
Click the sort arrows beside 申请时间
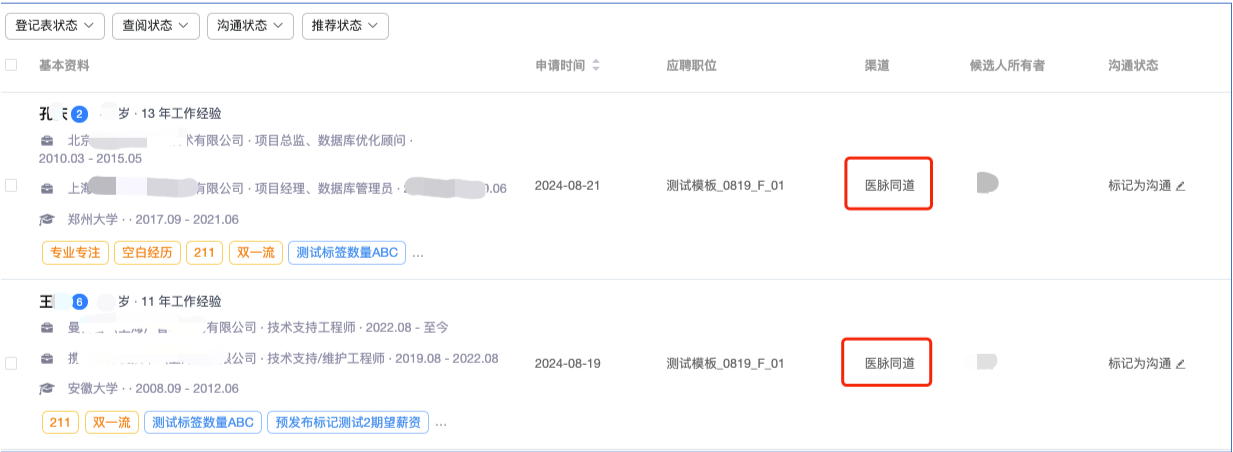tap(596, 66)
